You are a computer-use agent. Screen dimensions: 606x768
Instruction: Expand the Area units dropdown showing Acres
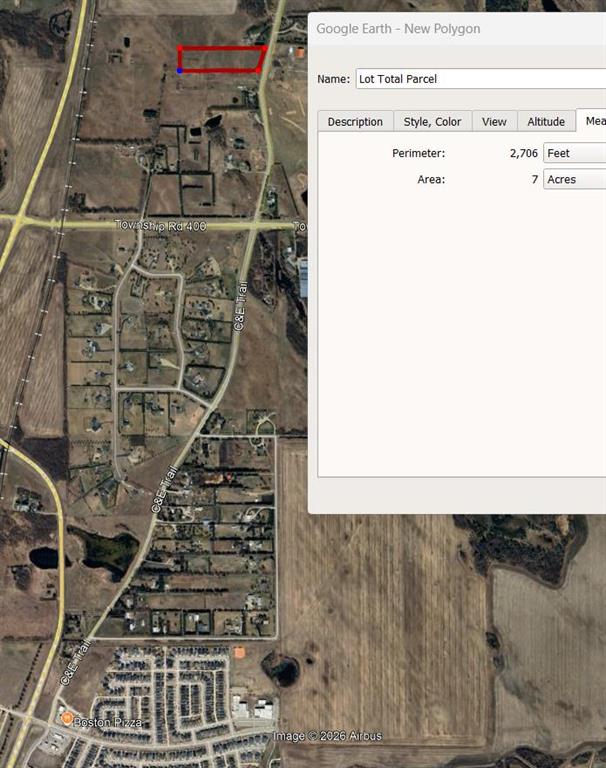(574, 179)
